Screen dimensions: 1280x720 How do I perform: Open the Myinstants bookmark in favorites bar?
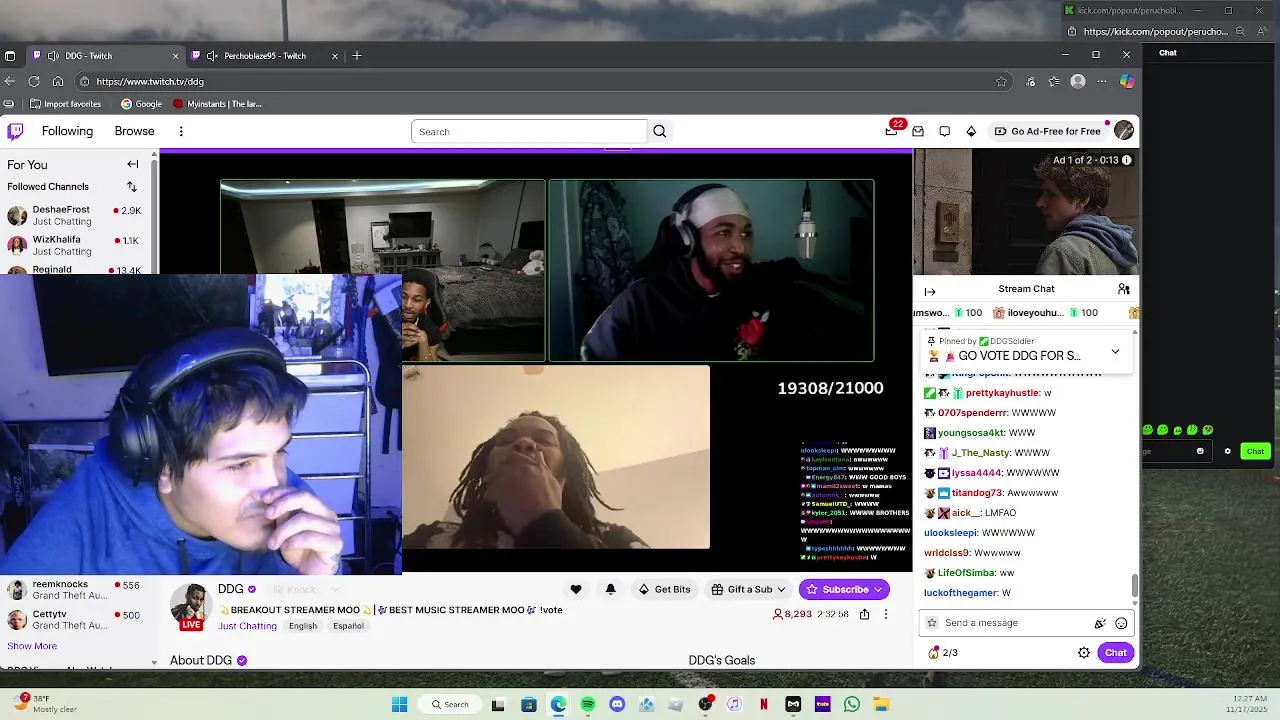217,104
